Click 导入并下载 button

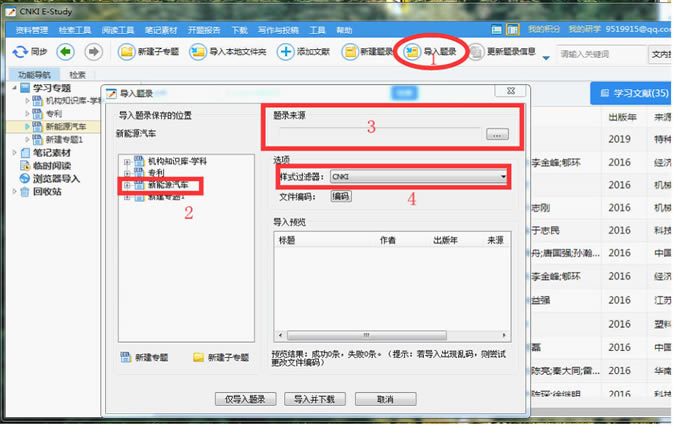click(x=315, y=399)
